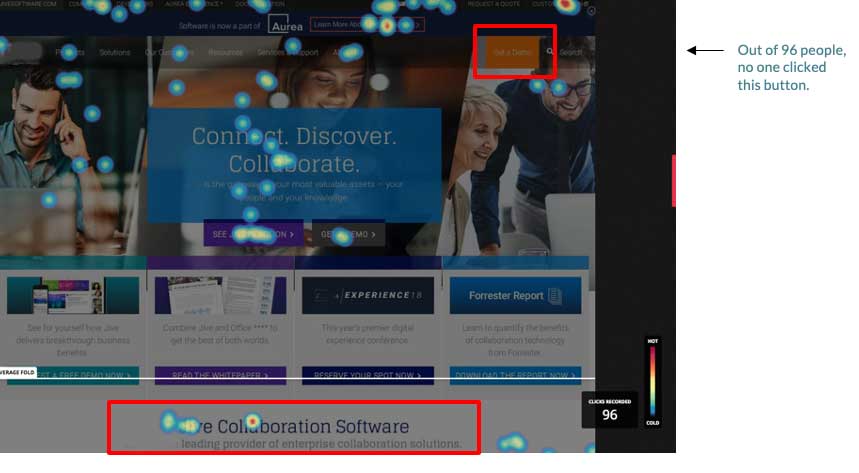This screenshot has width=859, height=473.
Task: Close the Aurea announcement banner
Action: pyautogui.click(x=591, y=11)
